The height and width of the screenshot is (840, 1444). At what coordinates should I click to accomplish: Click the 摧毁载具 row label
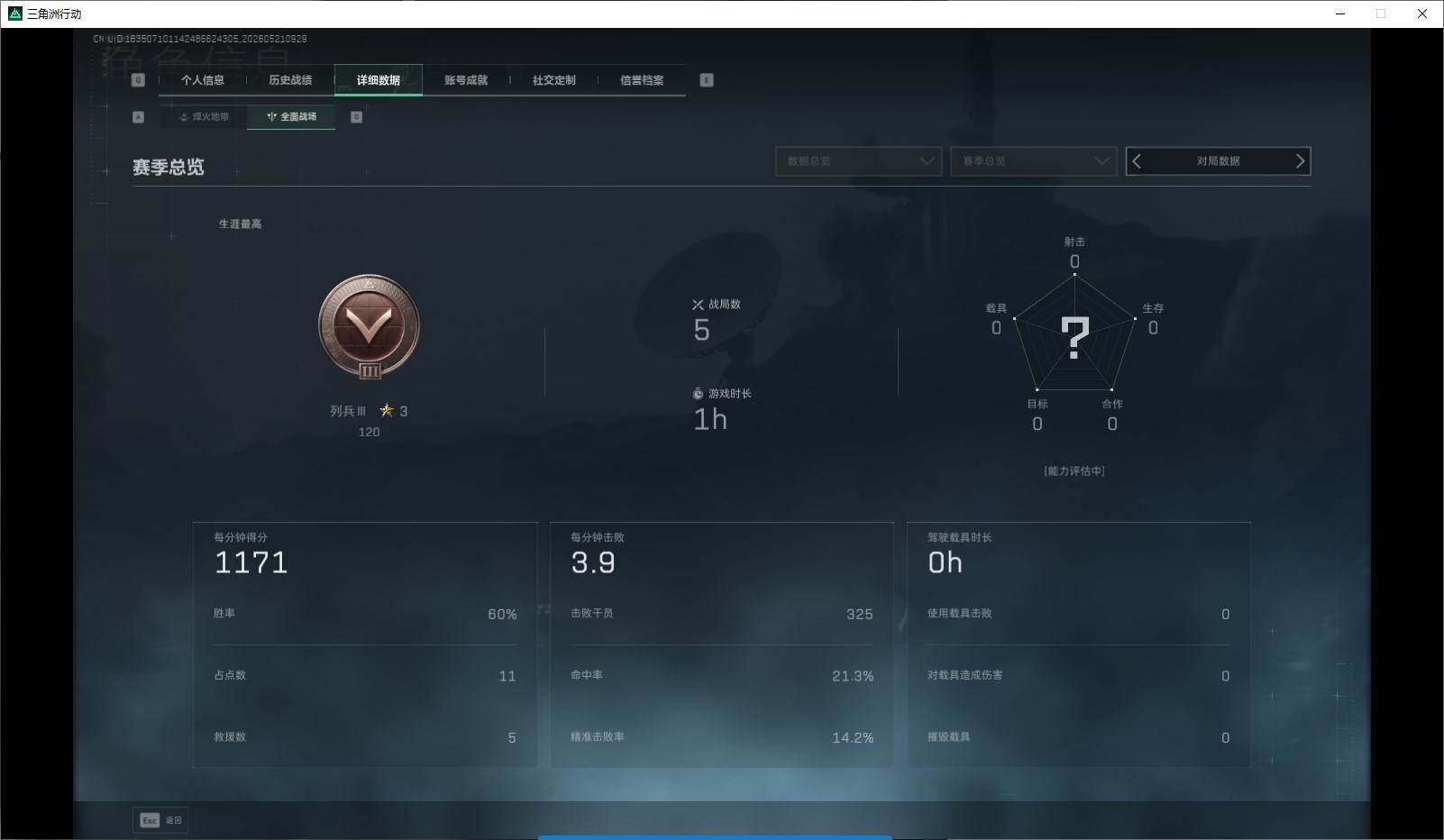pyautogui.click(x=949, y=737)
